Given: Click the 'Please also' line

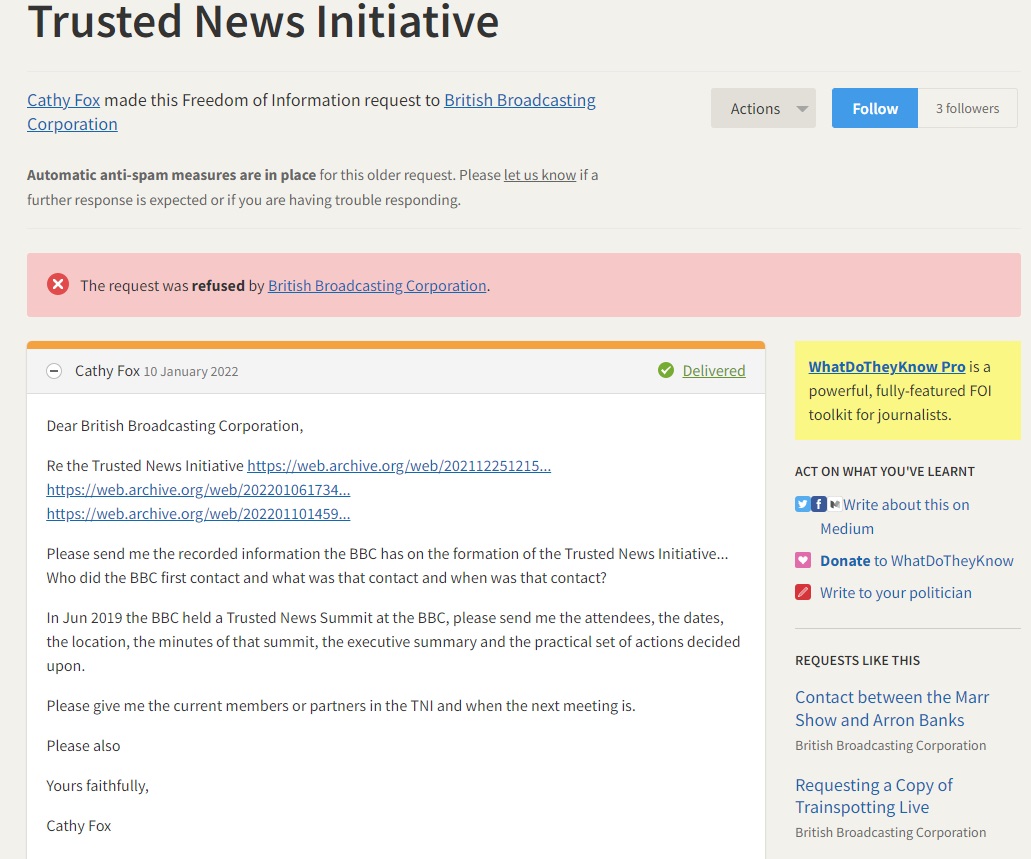Looking at the screenshot, I should [x=83, y=746].
